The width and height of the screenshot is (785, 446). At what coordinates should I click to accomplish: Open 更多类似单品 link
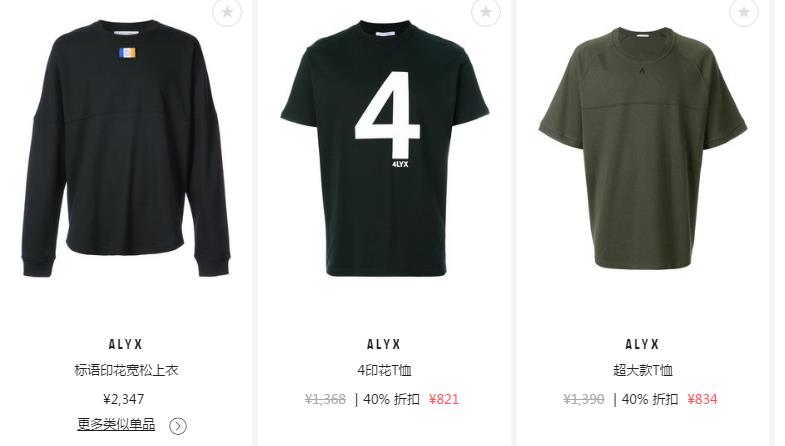[x=116, y=424]
